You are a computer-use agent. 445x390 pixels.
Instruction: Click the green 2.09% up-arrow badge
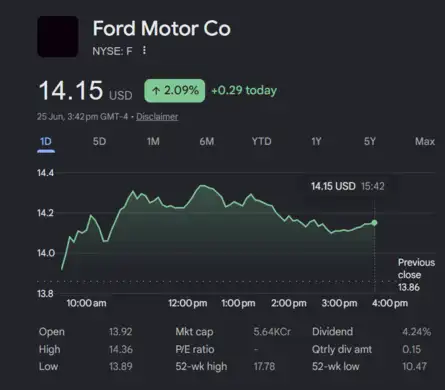pos(174,91)
